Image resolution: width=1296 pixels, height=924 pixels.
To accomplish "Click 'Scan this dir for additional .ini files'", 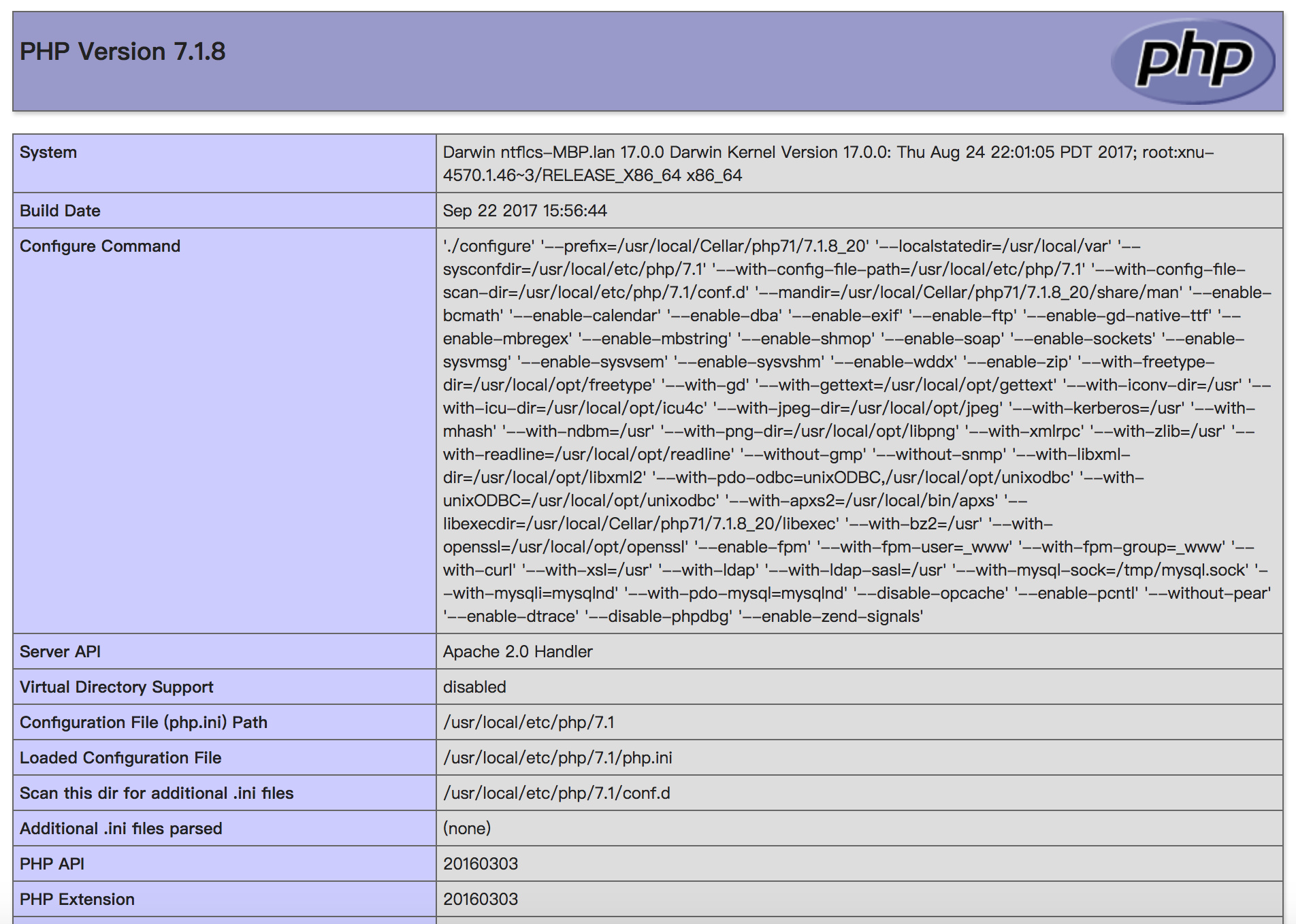I will [157, 793].
